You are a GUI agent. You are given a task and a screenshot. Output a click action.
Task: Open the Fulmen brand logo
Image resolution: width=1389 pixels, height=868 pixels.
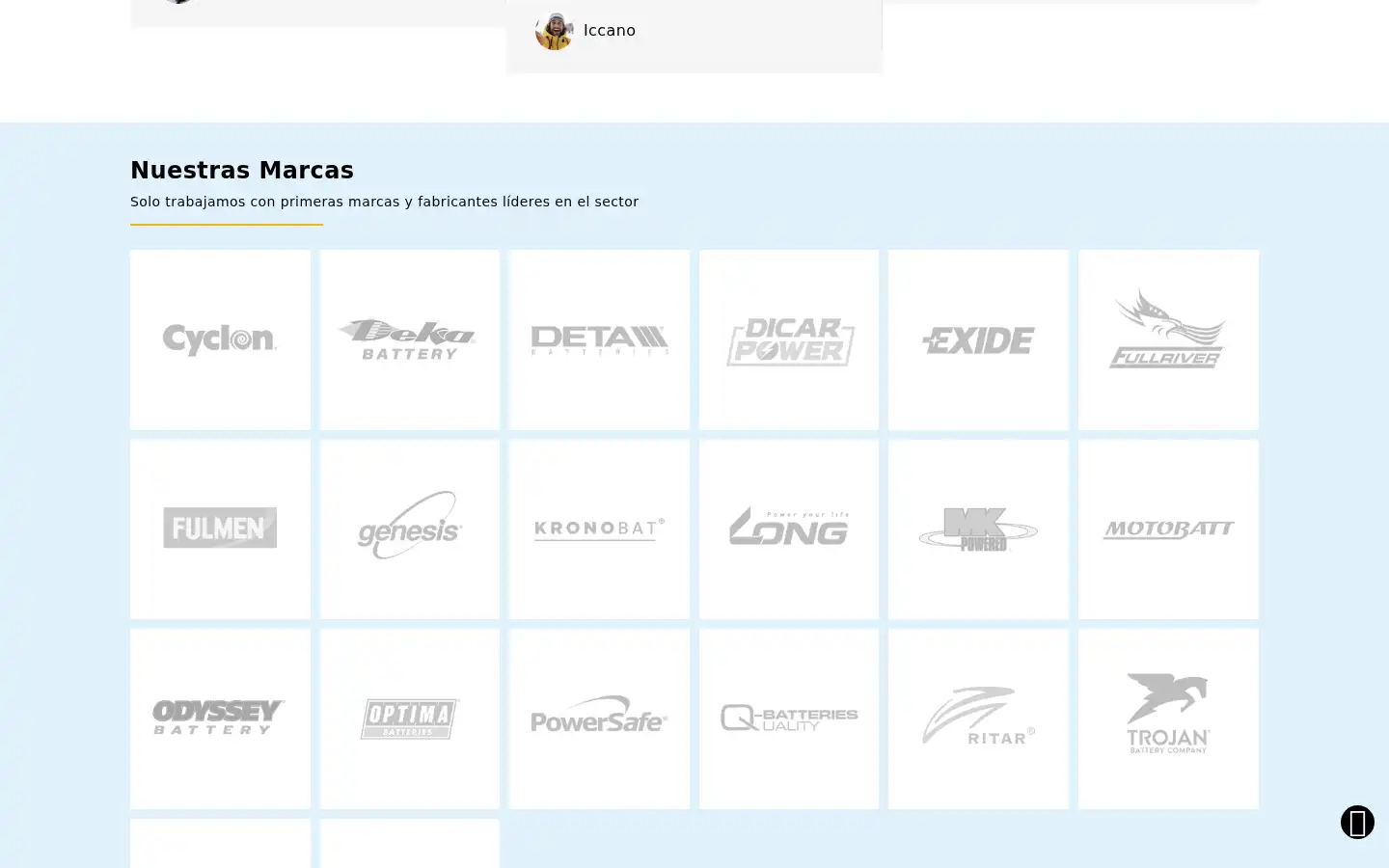(220, 529)
